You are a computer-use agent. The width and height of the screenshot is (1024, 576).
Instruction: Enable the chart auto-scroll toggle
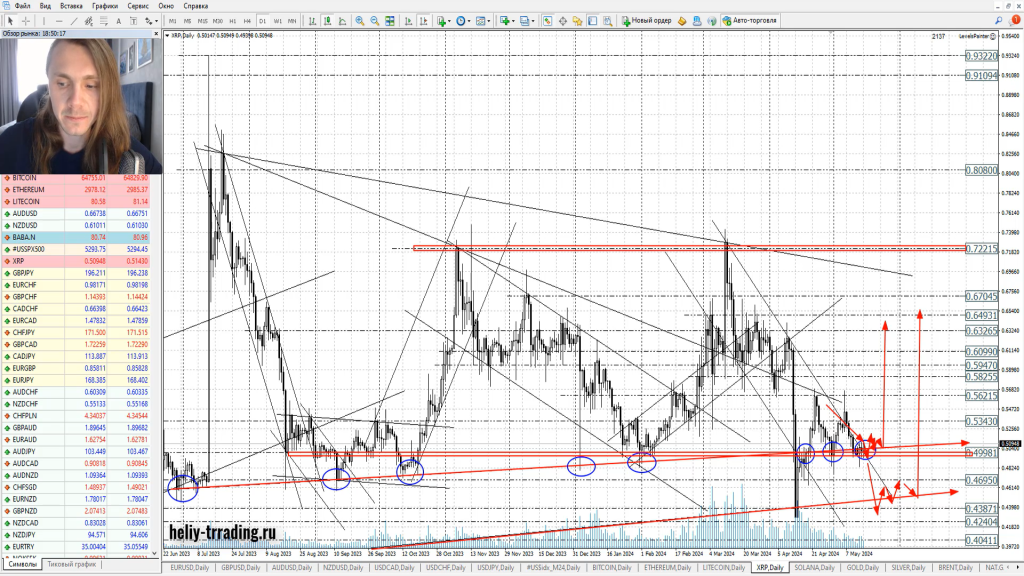pos(408,20)
